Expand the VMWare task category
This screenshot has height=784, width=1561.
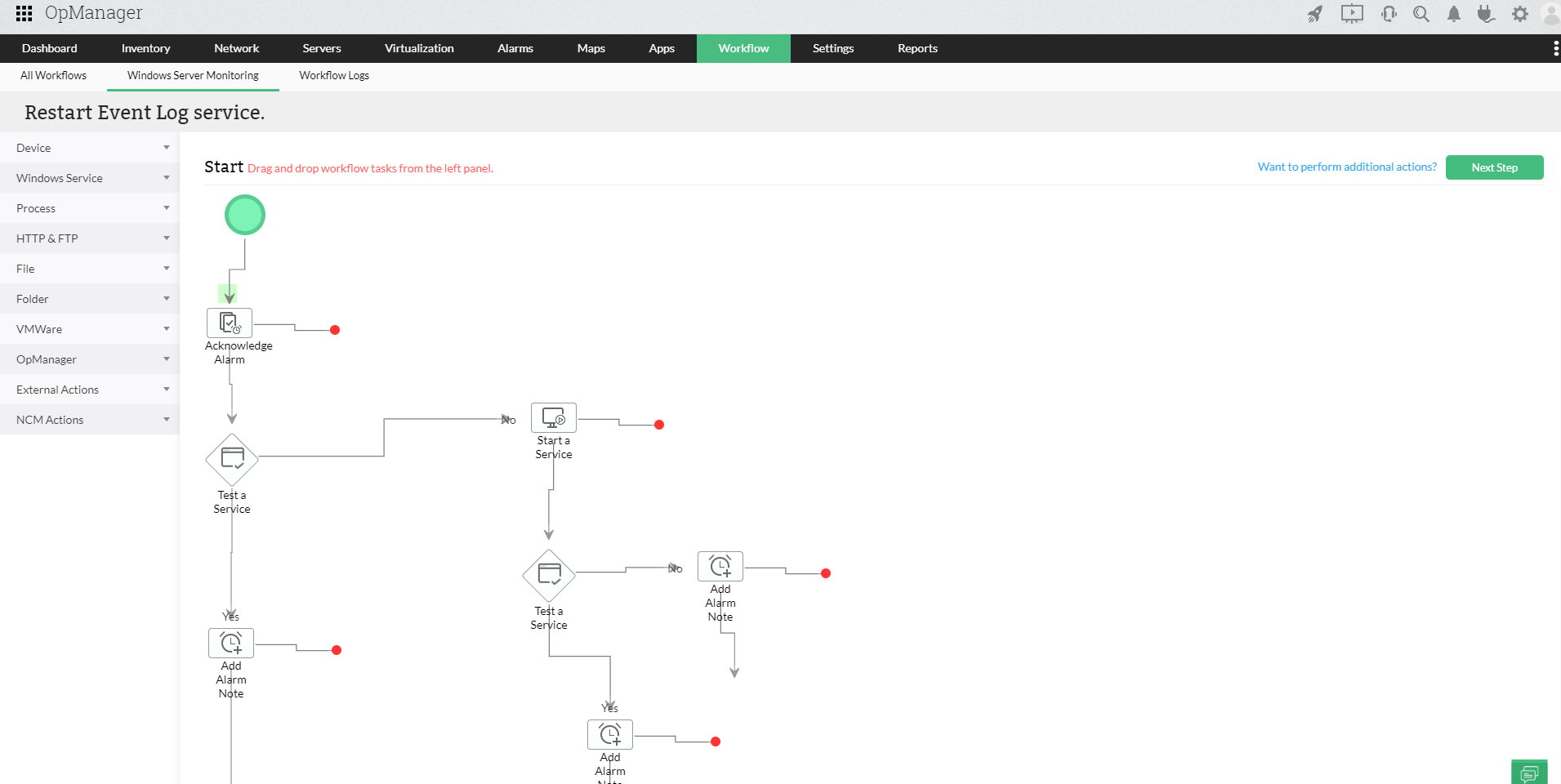point(90,329)
